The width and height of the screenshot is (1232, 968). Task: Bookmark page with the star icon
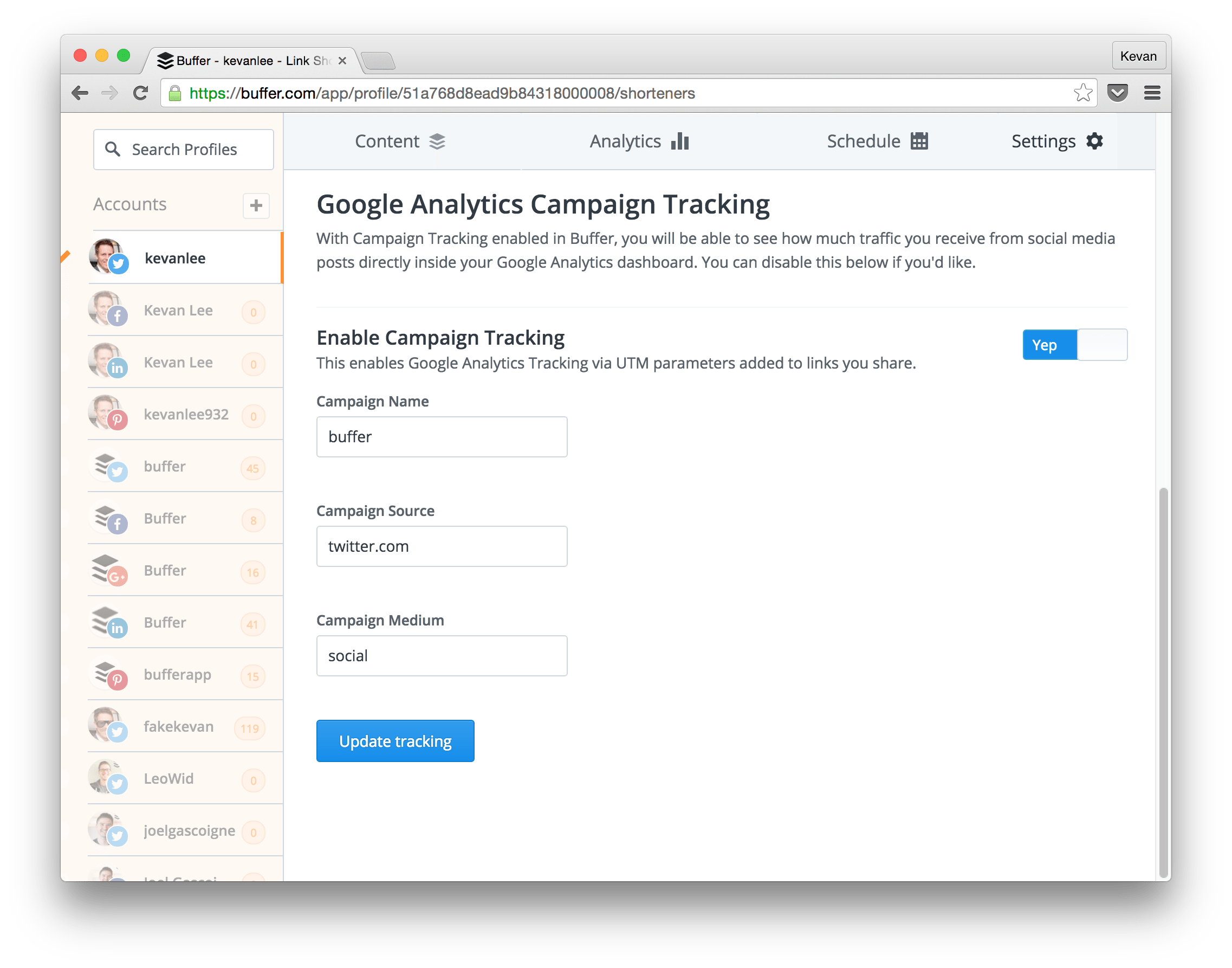click(1082, 93)
